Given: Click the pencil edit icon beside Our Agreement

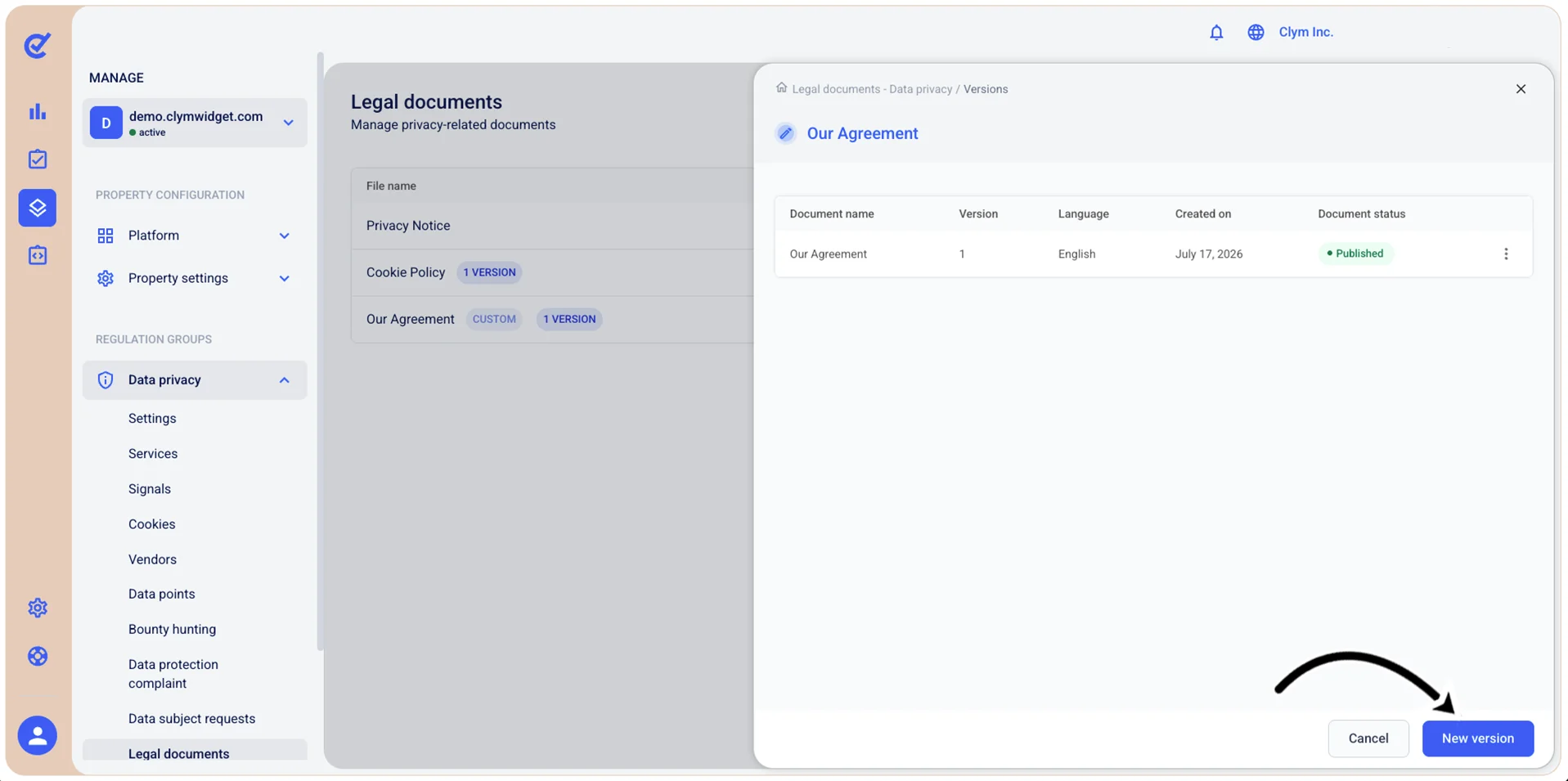Looking at the screenshot, I should click(x=785, y=133).
